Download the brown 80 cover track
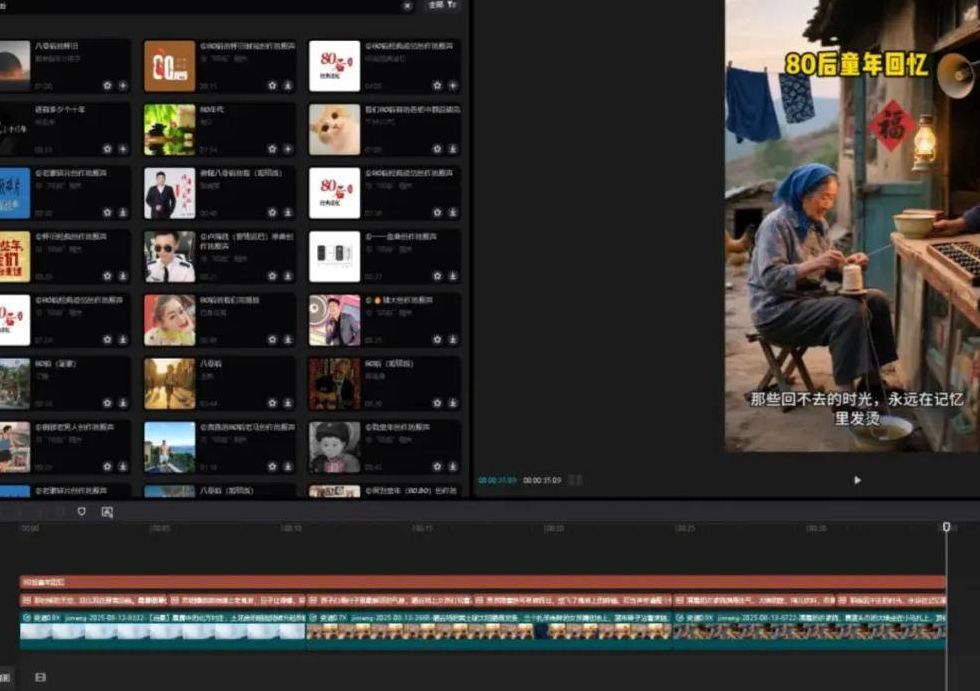This screenshot has width=980, height=691. [287, 85]
